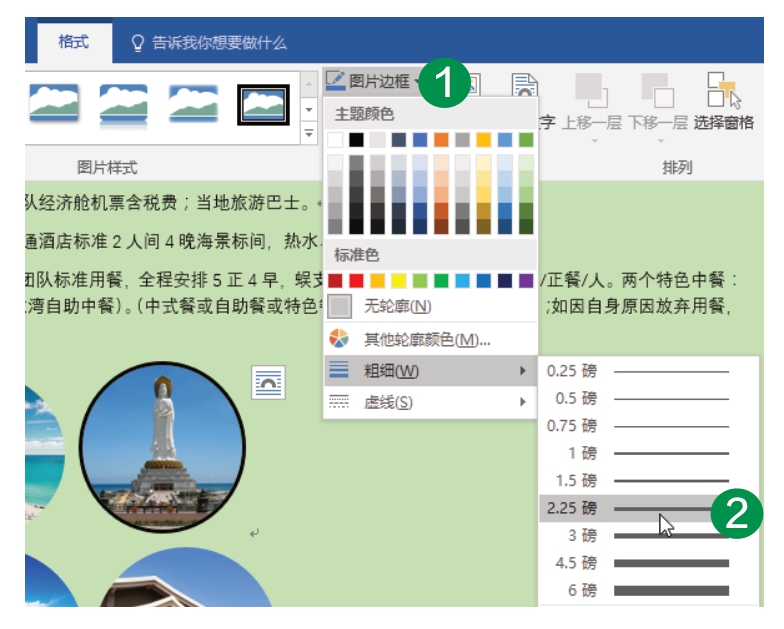
Task: Select 4.5 磅 line weight
Action: point(648,563)
